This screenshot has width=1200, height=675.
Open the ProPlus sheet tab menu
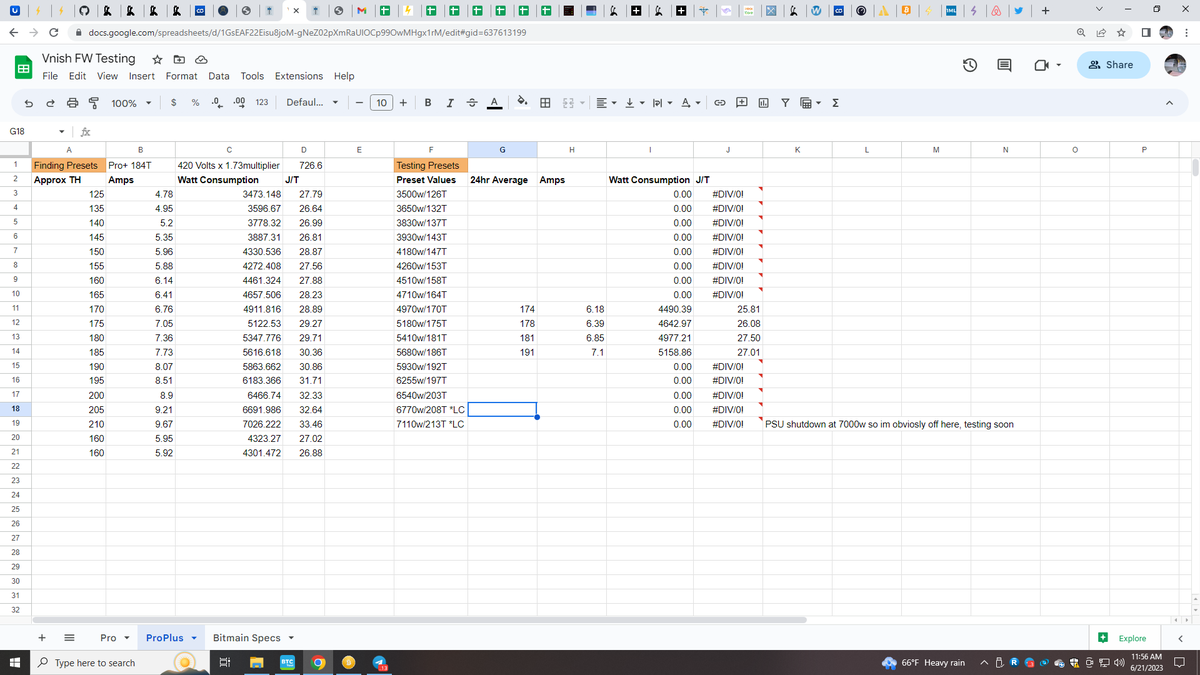(194, 637)
